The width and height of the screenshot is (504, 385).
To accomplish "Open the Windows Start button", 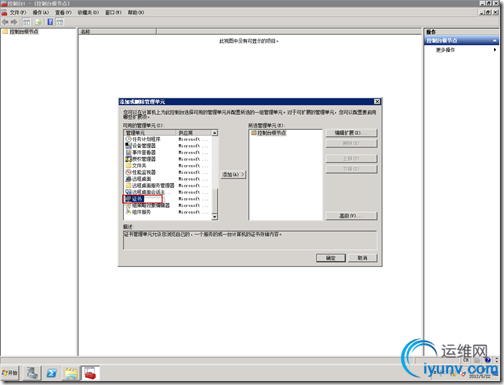I will click(10, 373).
